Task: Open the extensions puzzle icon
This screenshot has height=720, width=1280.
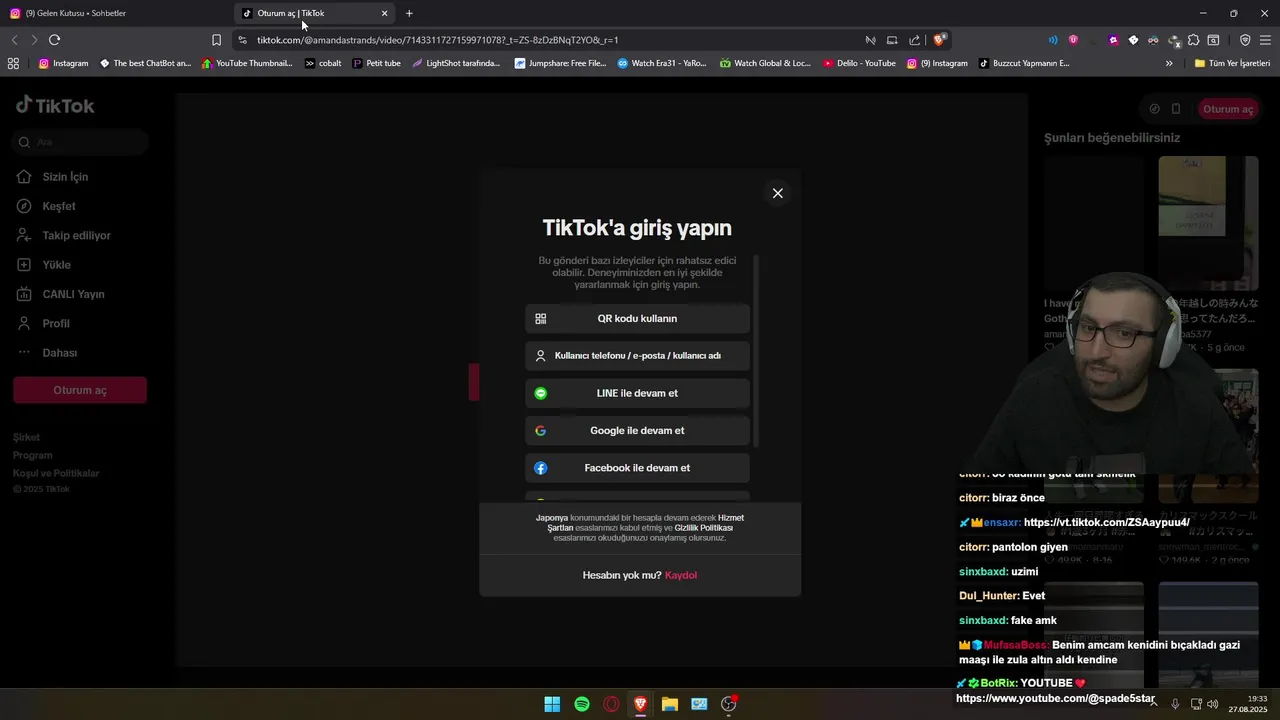Action: [x=1194, y=40]
